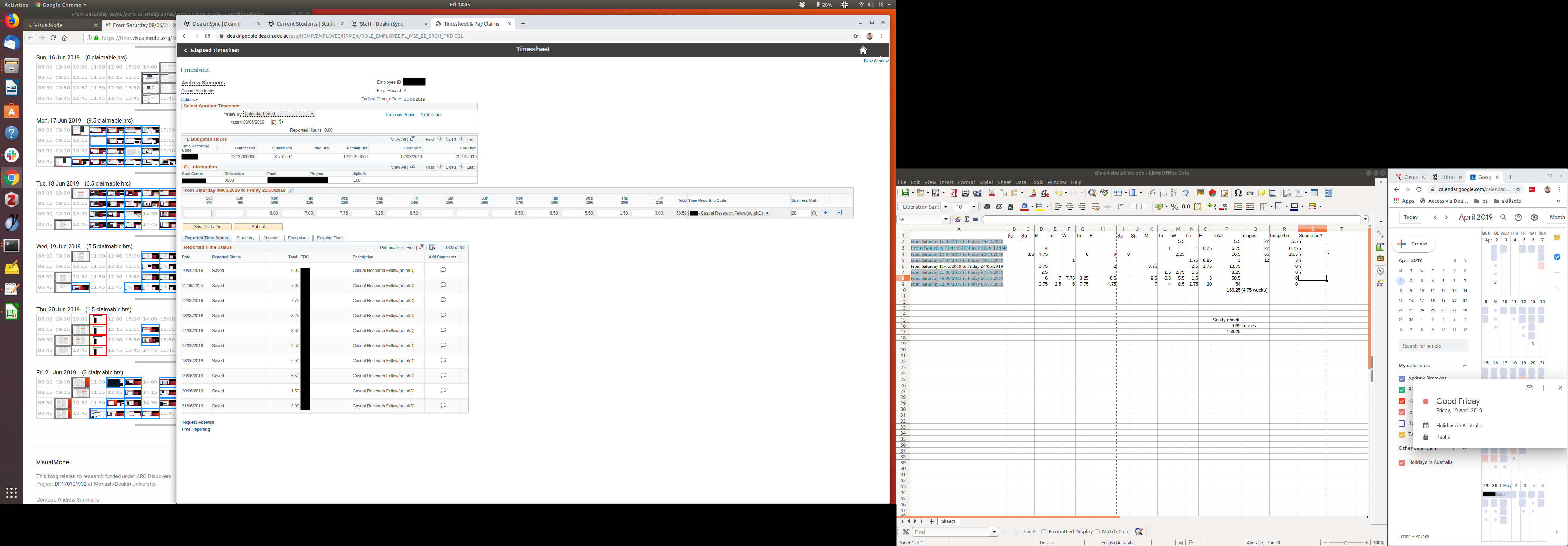Screen dimensions: 1568x546
Task: Open the font size dropdown
Action: [x=974, y=207]
